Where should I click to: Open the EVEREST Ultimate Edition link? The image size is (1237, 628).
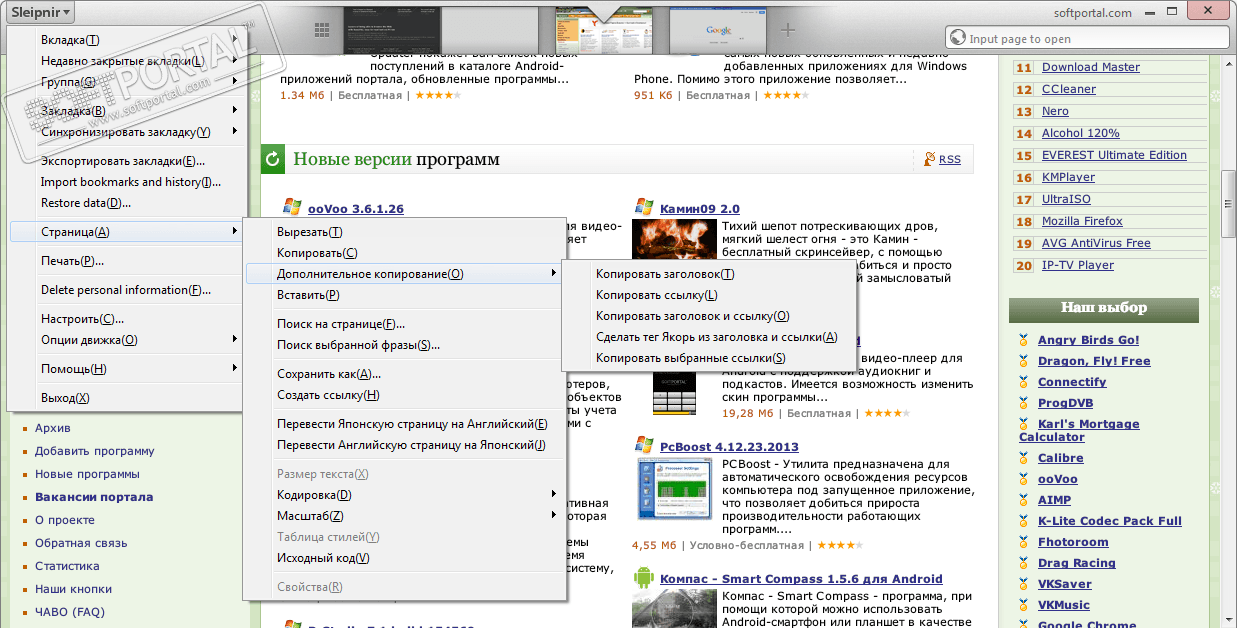pos(1114,155)
